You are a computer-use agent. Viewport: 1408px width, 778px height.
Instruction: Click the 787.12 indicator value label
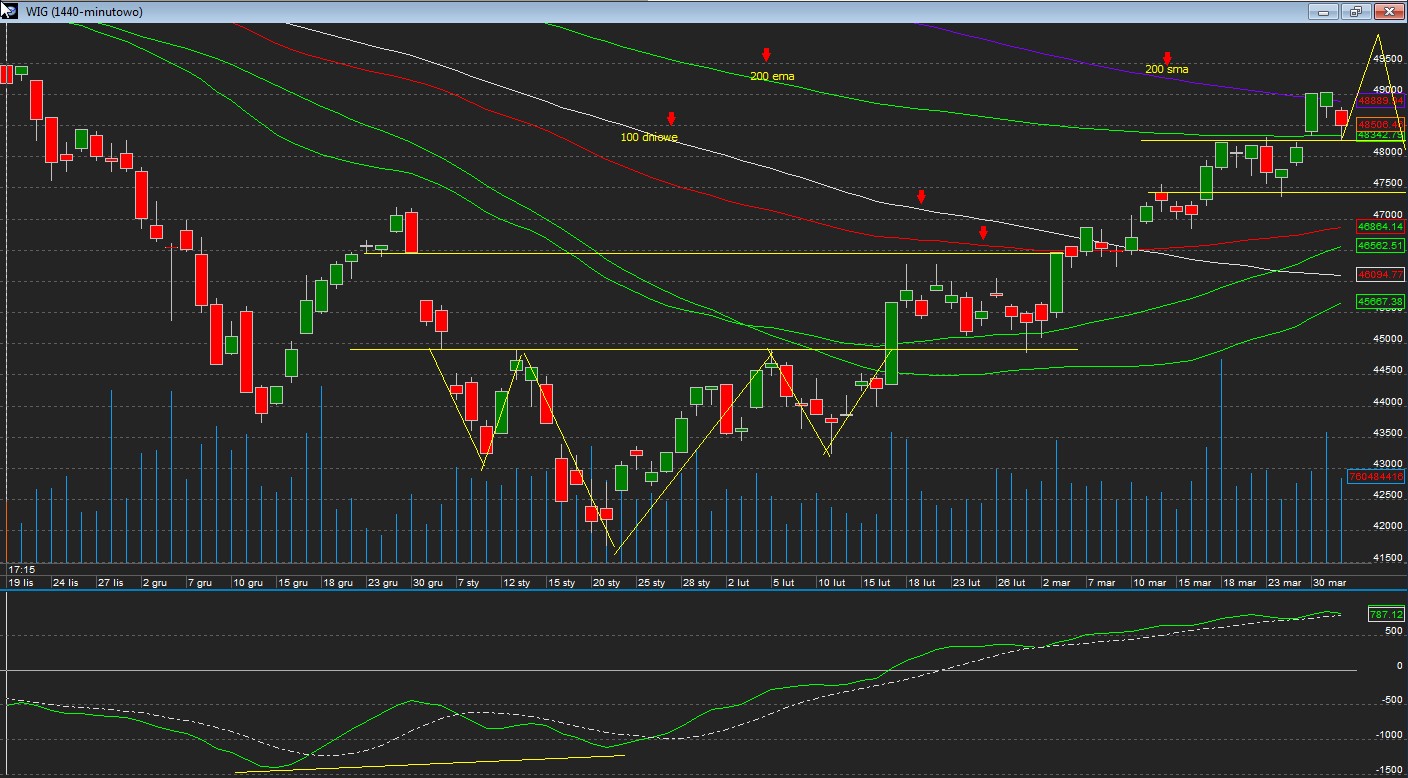pyautogui.click(x=1384, y=616)
